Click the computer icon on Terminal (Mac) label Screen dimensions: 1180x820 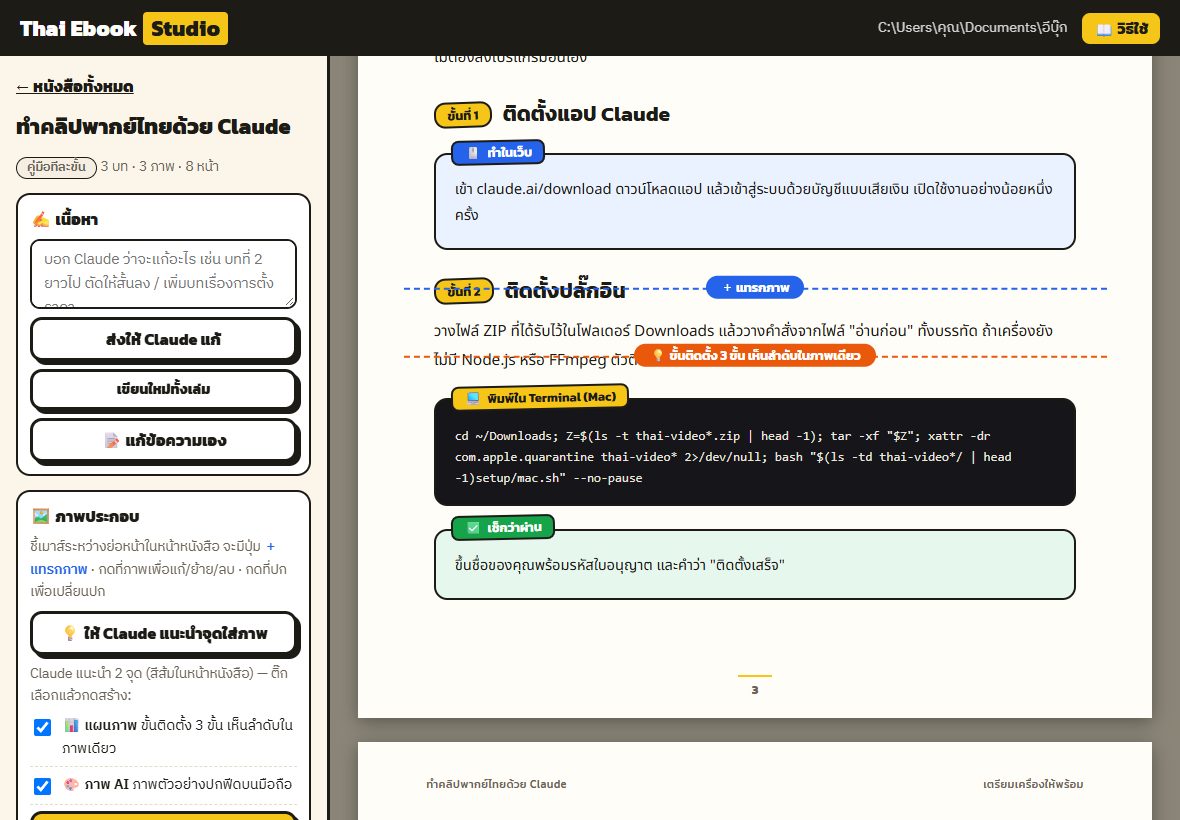click(473, 398)
